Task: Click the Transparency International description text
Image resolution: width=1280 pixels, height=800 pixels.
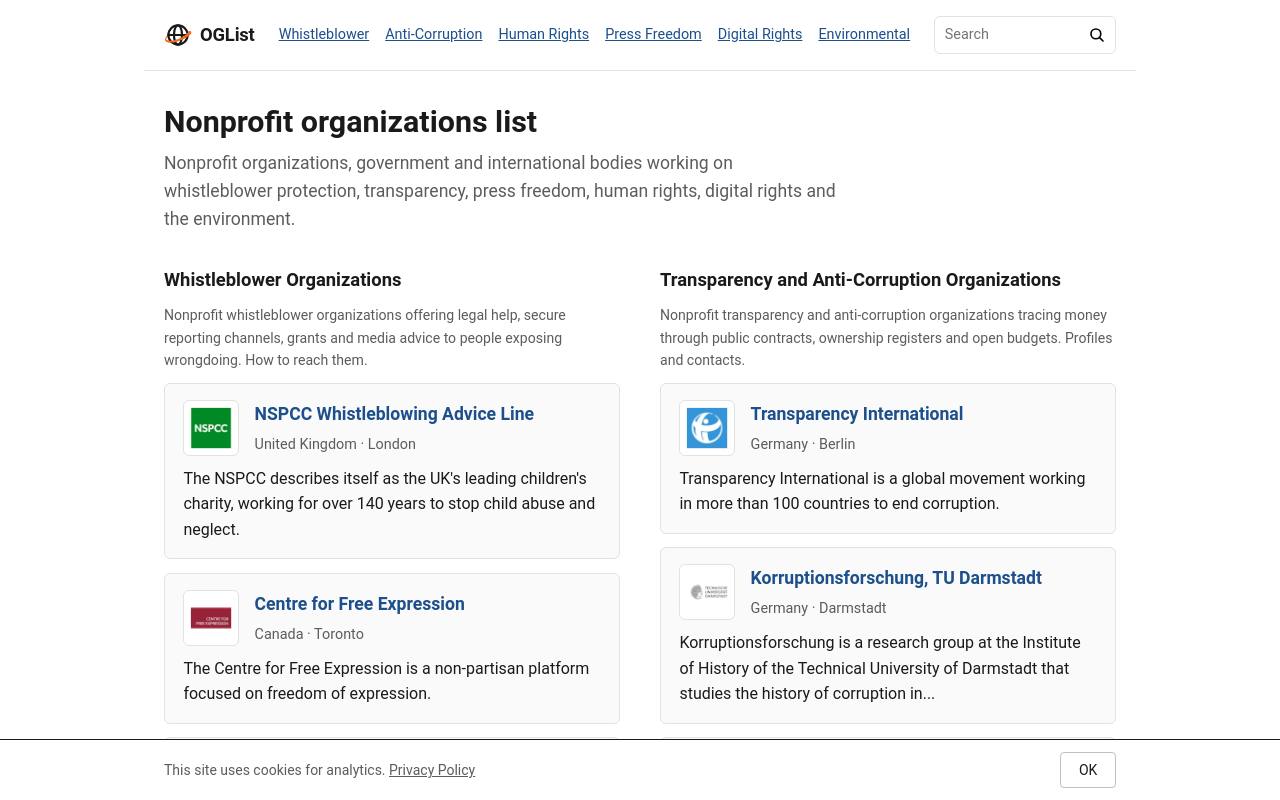Action: 888,491
